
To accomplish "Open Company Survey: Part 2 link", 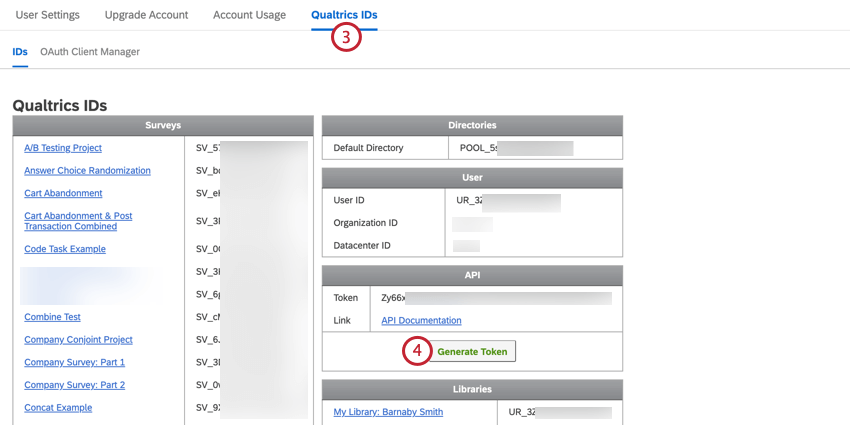I will coord(74,385).
